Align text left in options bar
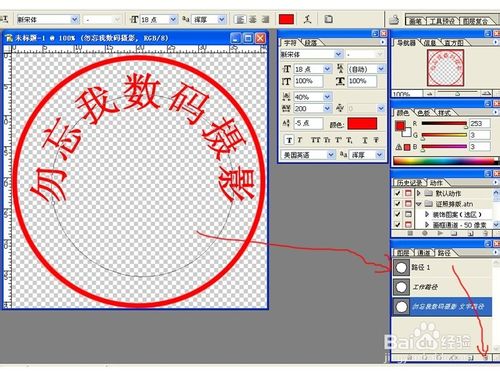This screenshot has height=375, width=500. (239, 20)
